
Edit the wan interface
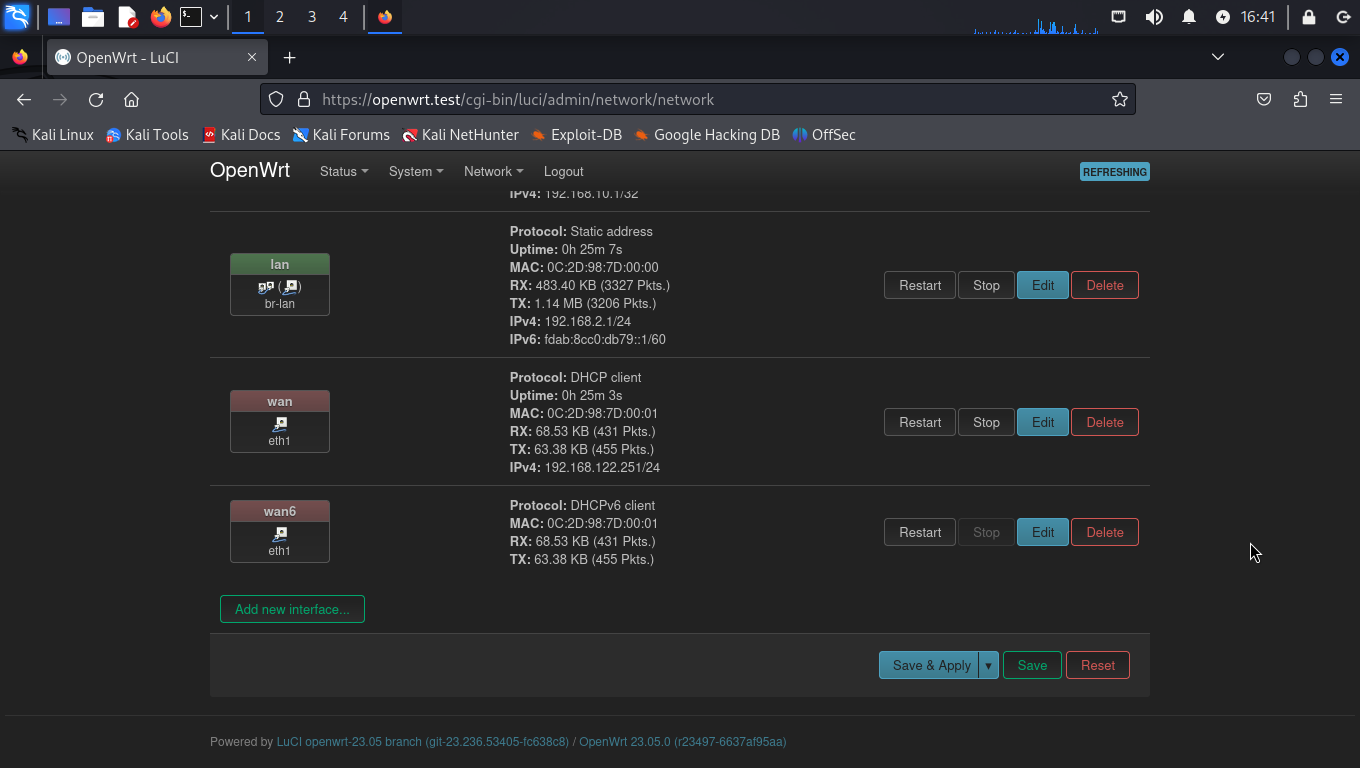[x=1043, y=422]
